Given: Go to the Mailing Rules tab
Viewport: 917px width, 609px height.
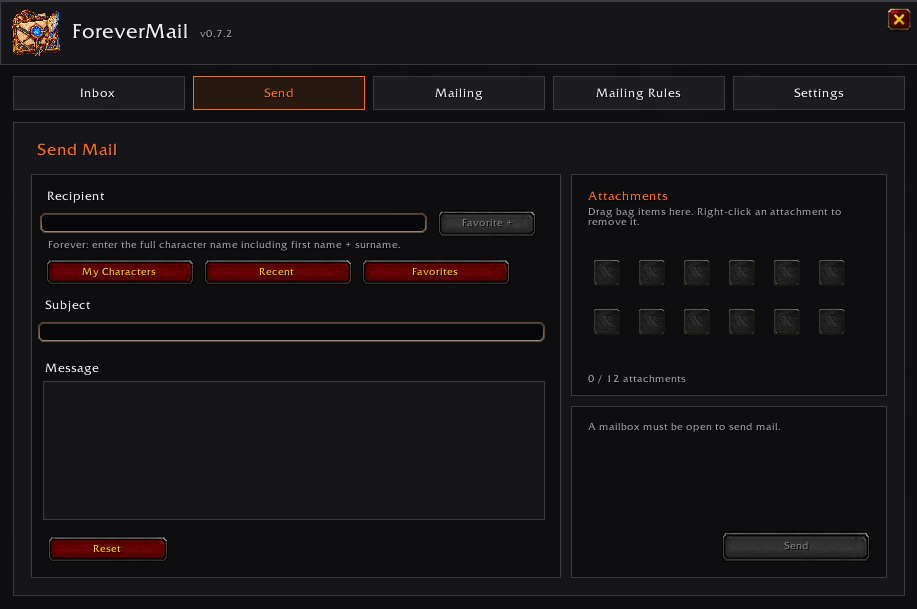Looking at the screenshot, I should [639, 93].
